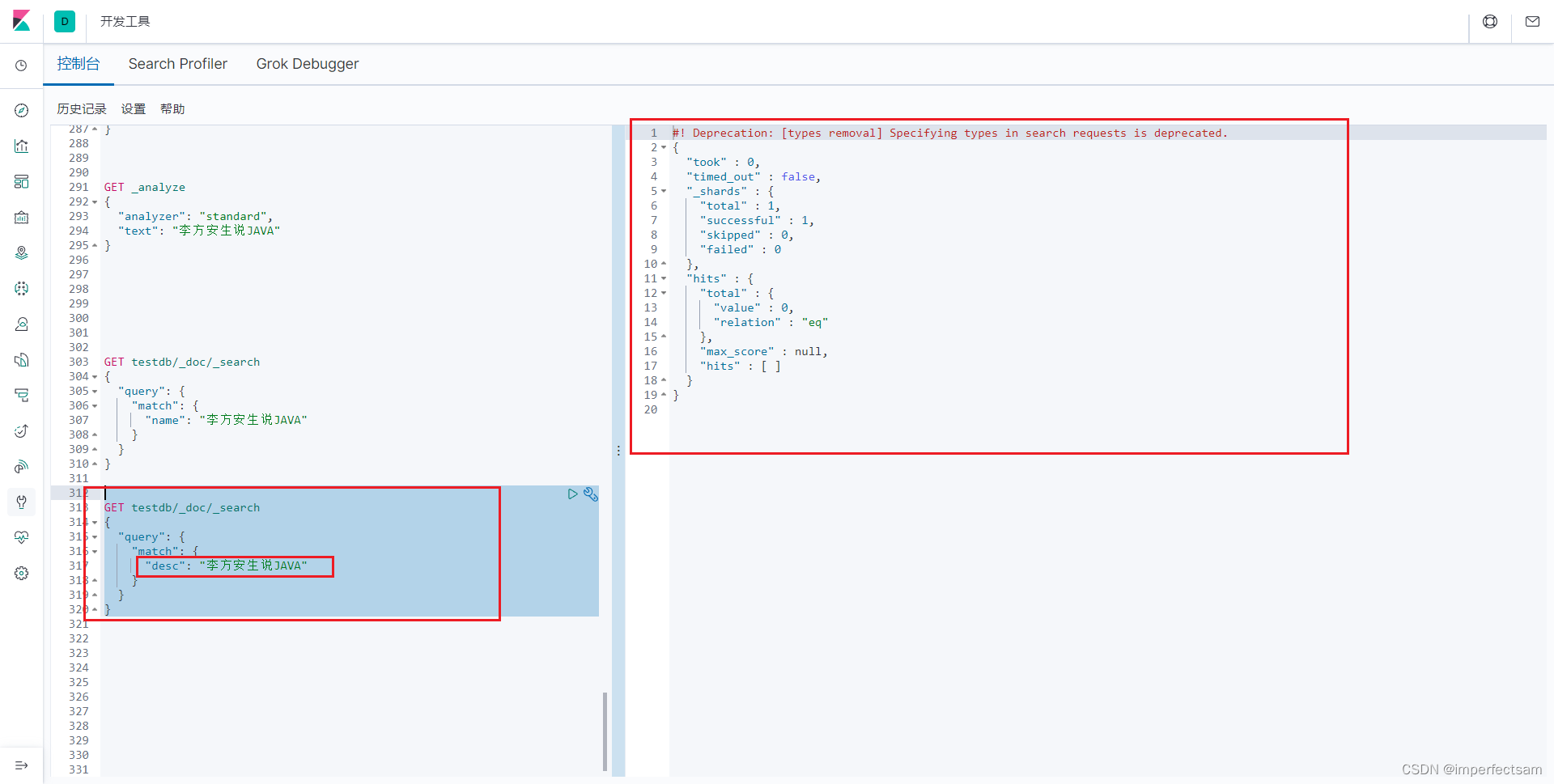Collapse the block at editor line 292

[95, 202]
